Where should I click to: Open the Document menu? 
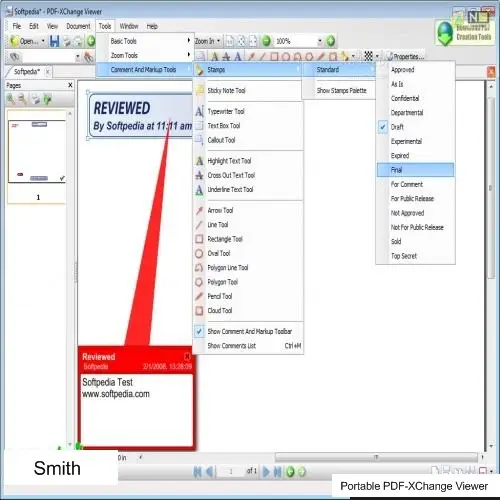click(78, 26)
